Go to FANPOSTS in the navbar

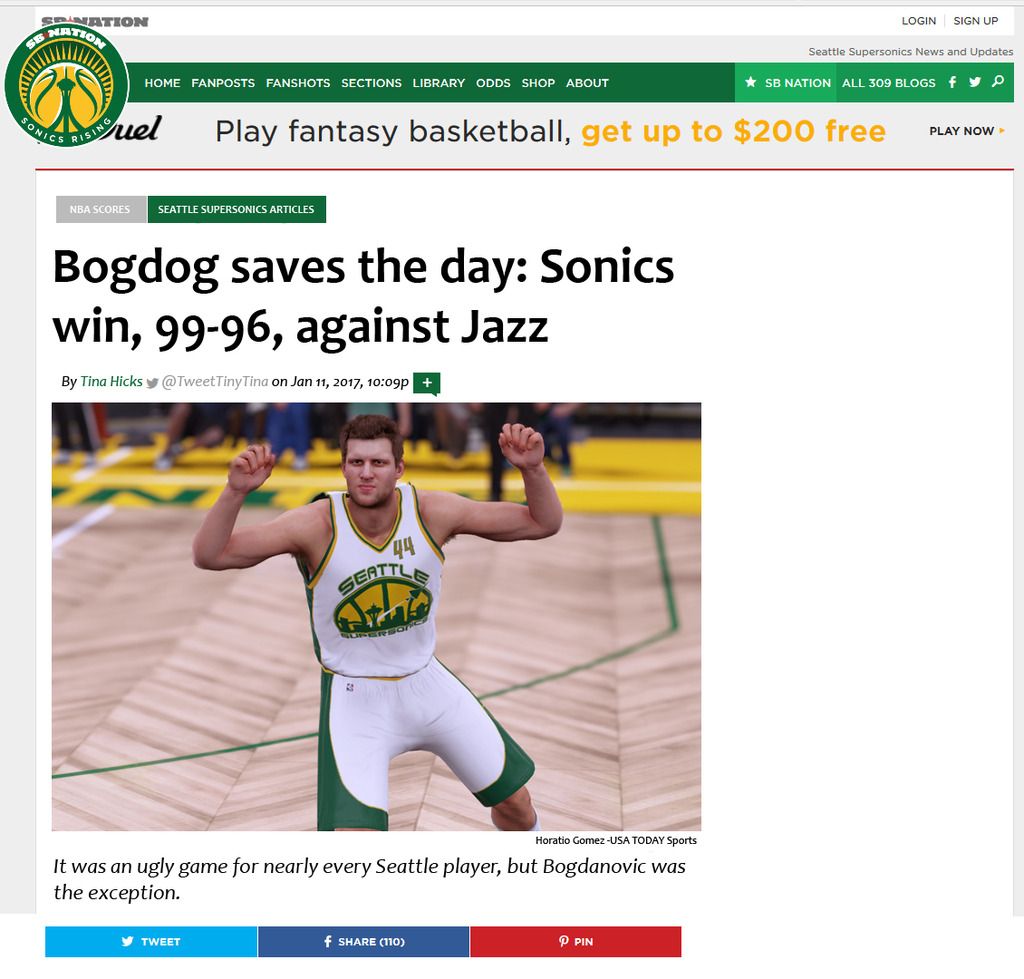pyautogui.click(x=223, y=83)
